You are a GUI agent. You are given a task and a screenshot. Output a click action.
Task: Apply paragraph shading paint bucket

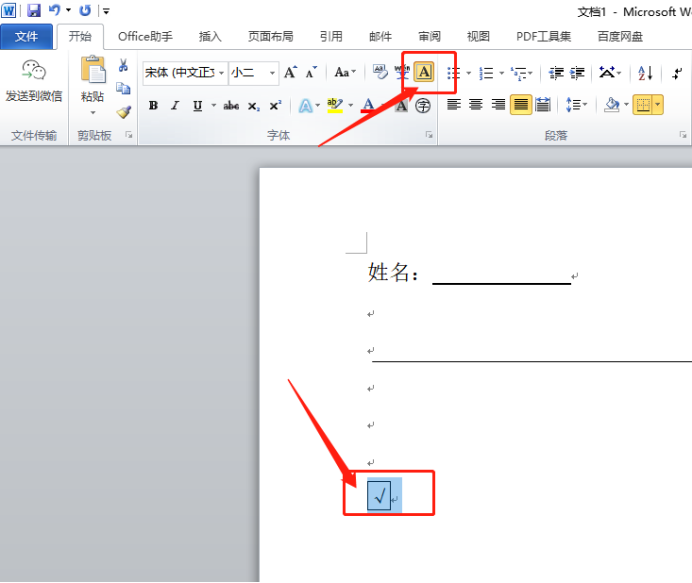(x=612, y=105)
